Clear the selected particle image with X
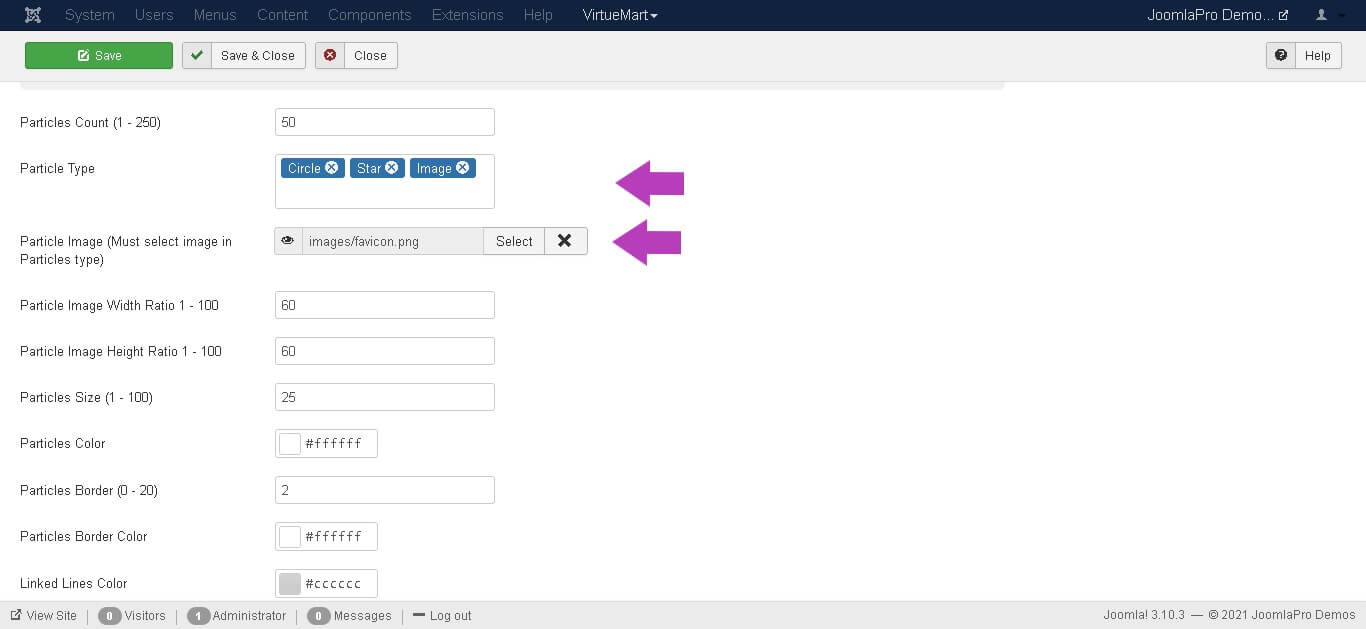The image size is (1366, 629). pyautogui.click(x=565, y=241)
